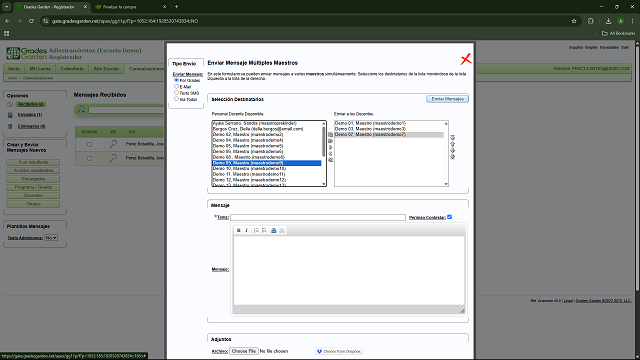The image size is (640, 360).
Task: Open browser extensions puzzle icon
Action: coord(591,21)
